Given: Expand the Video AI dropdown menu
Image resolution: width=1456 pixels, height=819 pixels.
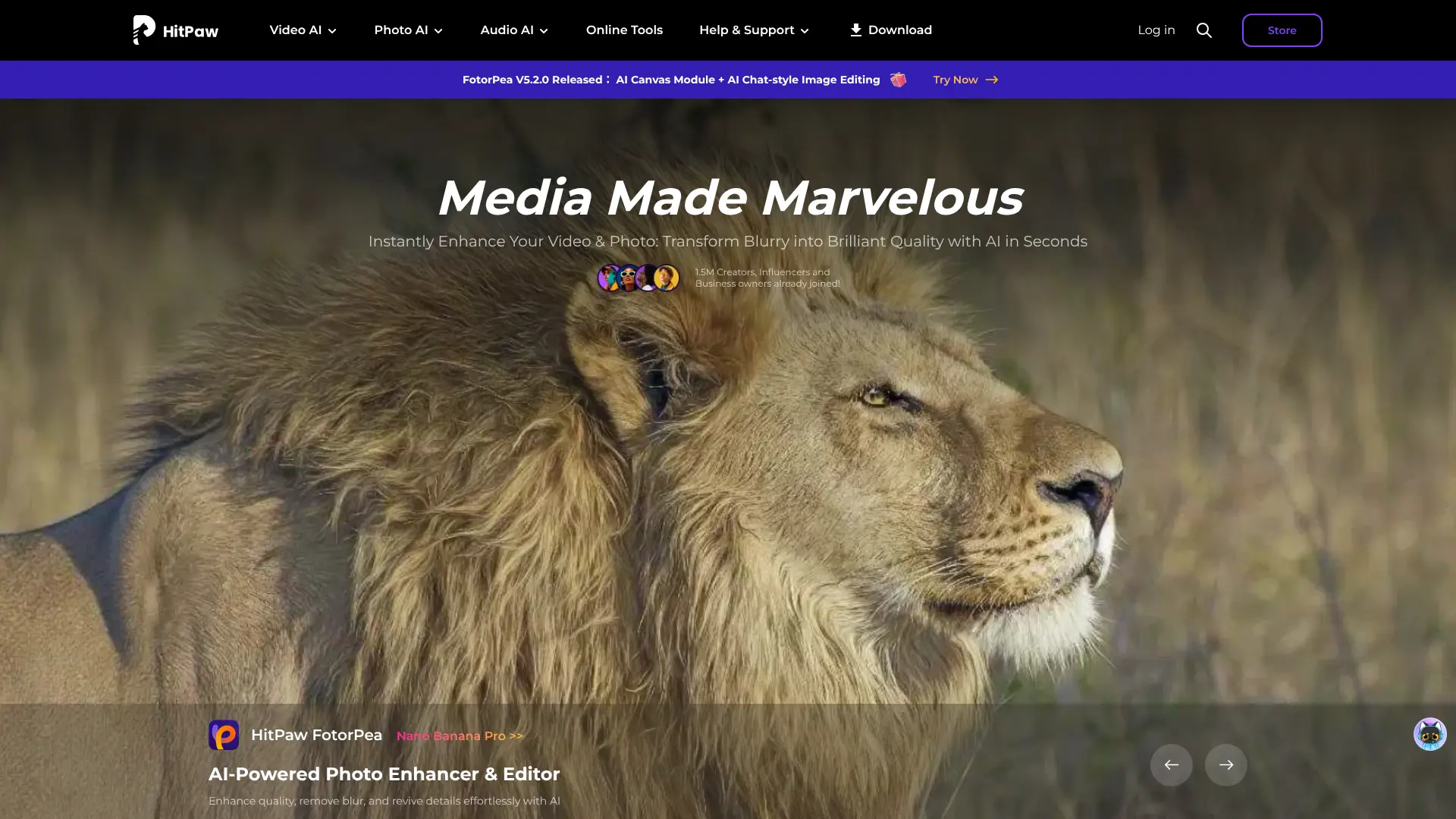Looking at the screenshot, I should tap(303, 30).
